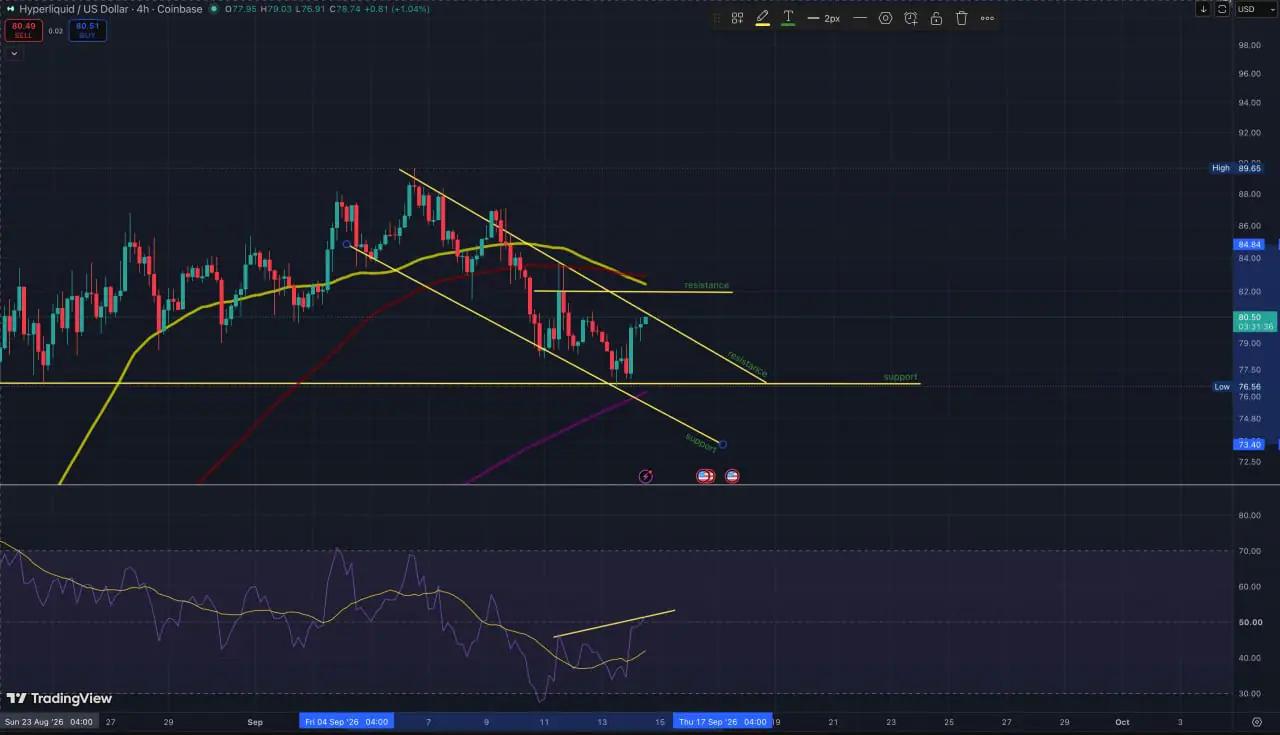Open drawing templates in floating toolbar
The image size is (1280, 735).
pyautogui.click(x=737, y=18)
